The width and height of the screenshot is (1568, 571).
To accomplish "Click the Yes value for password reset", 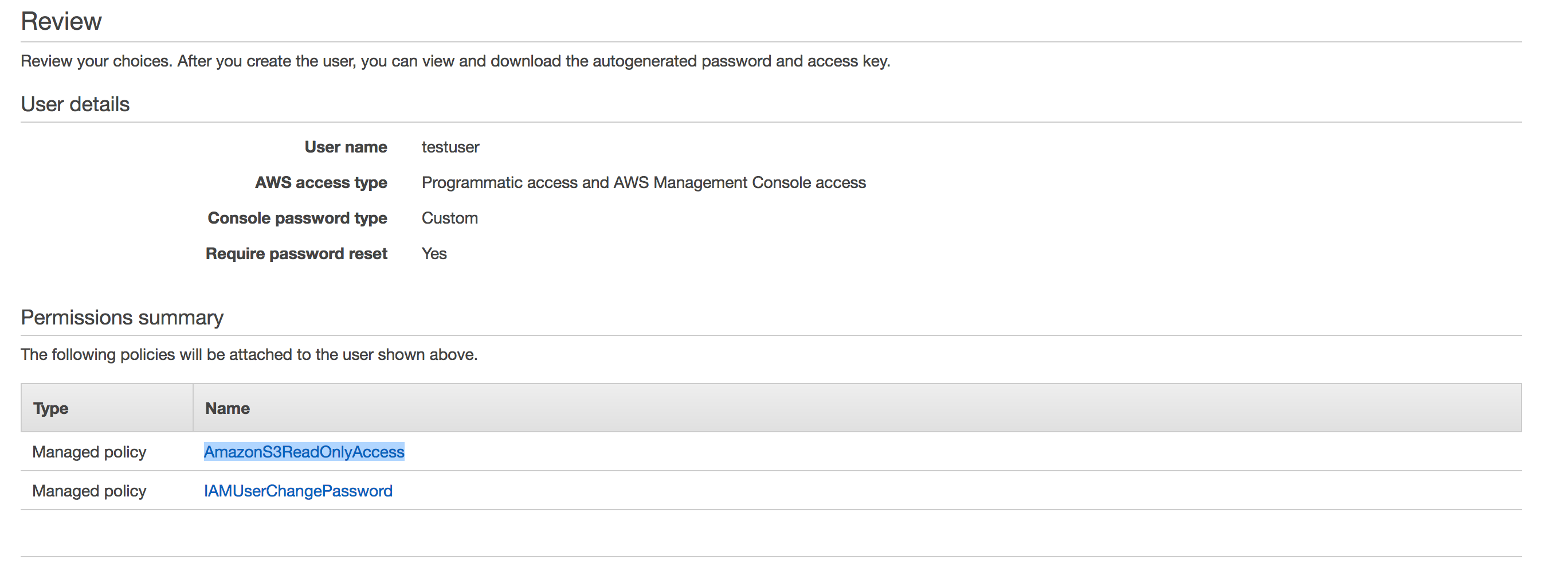I will pyautogui.click(x=433, y=253).
